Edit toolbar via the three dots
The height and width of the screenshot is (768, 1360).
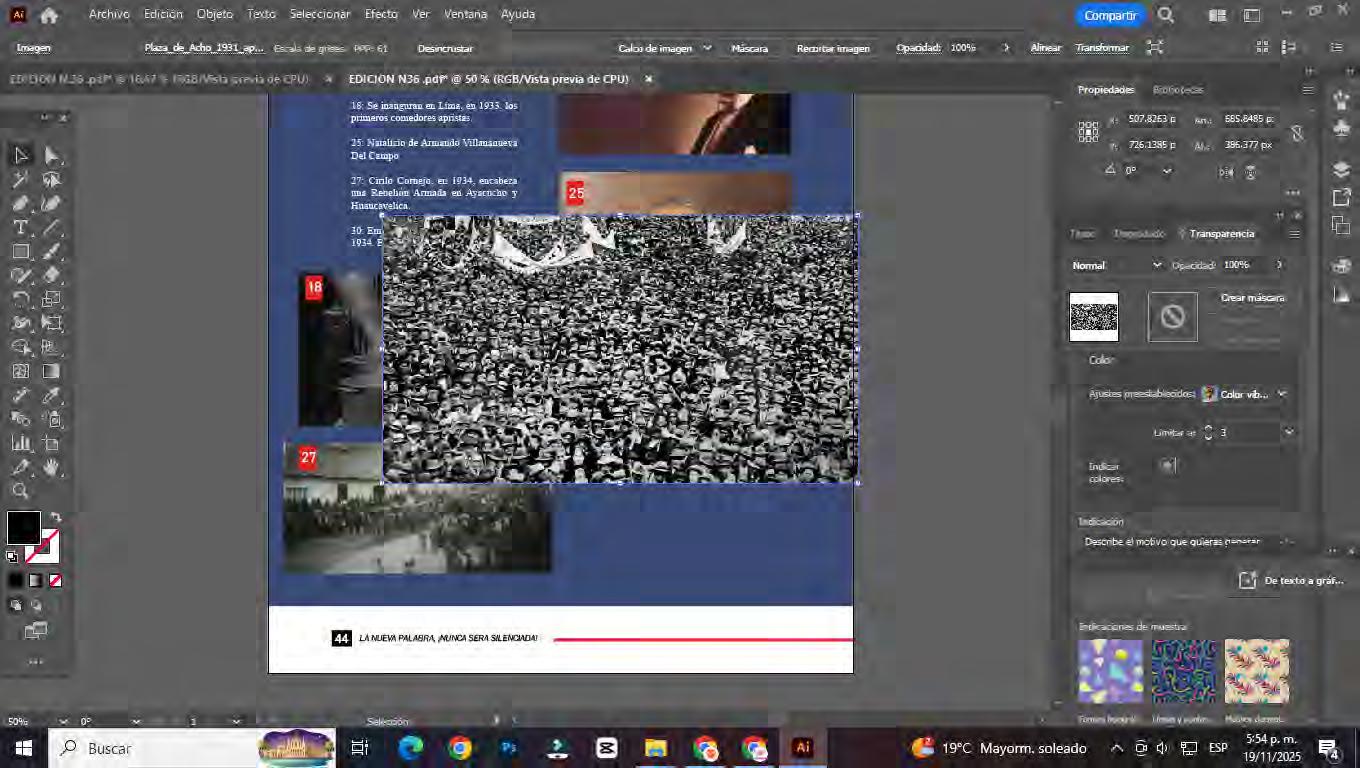pos(36,661)
